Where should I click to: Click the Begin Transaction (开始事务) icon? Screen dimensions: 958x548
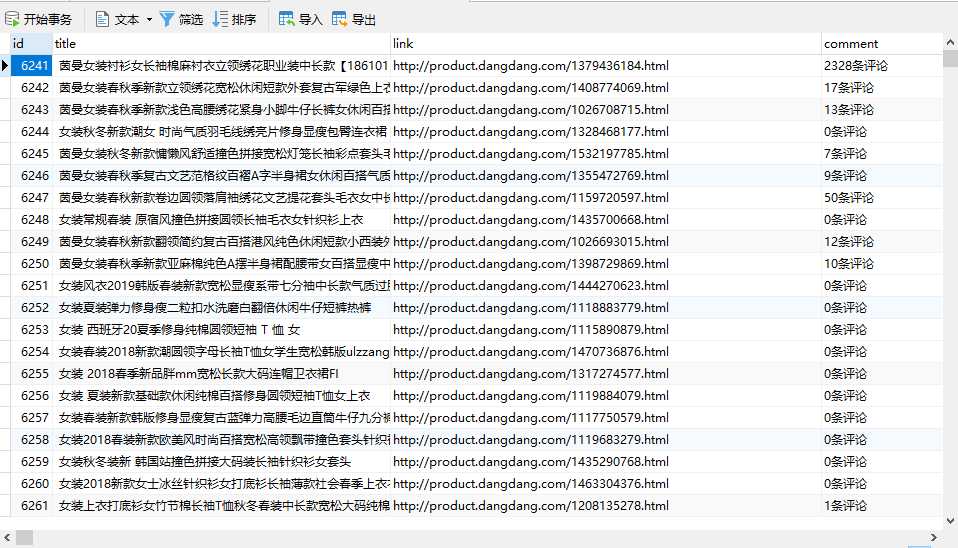12,20
